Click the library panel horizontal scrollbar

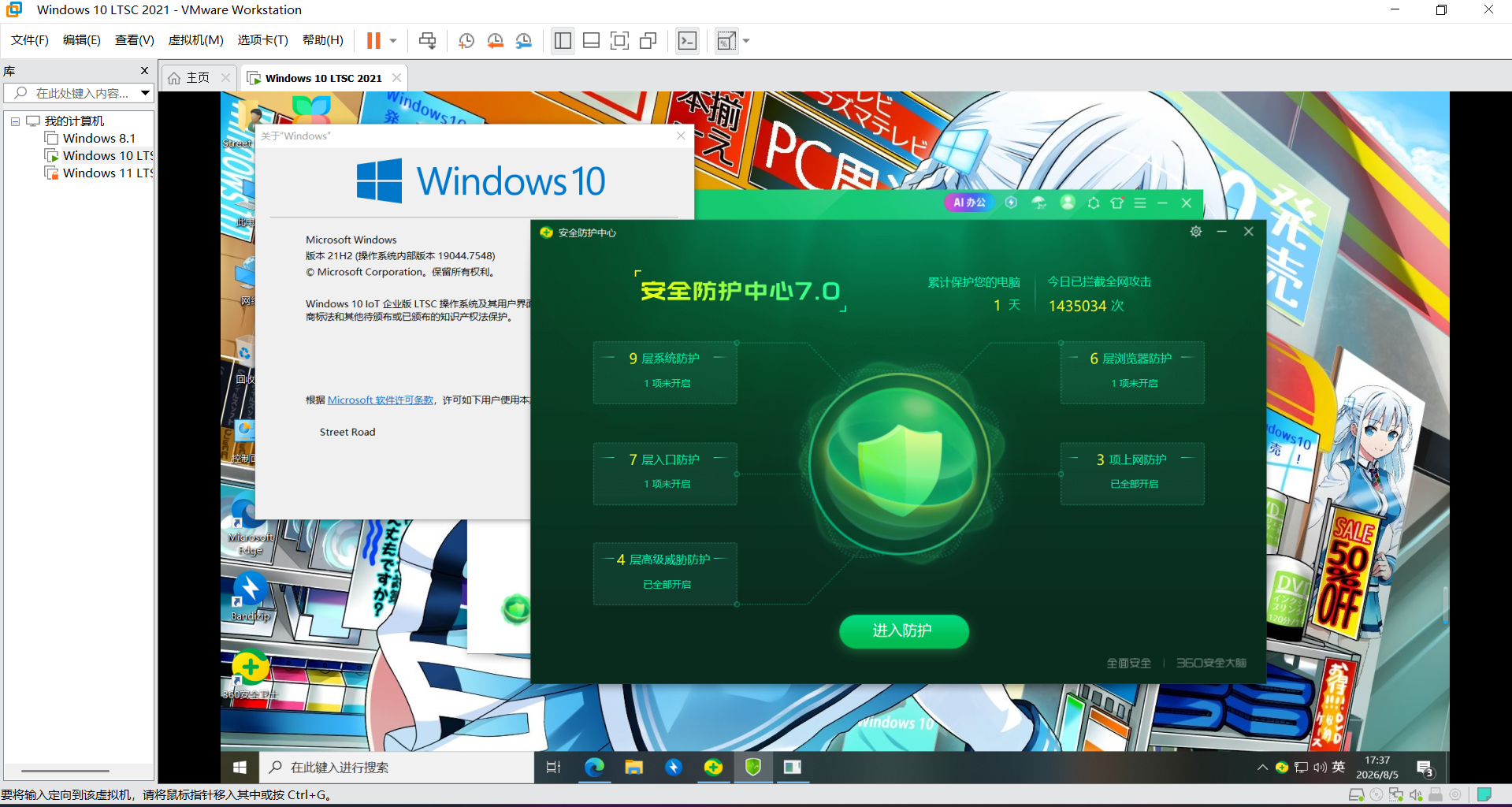[x=65, y=771]
